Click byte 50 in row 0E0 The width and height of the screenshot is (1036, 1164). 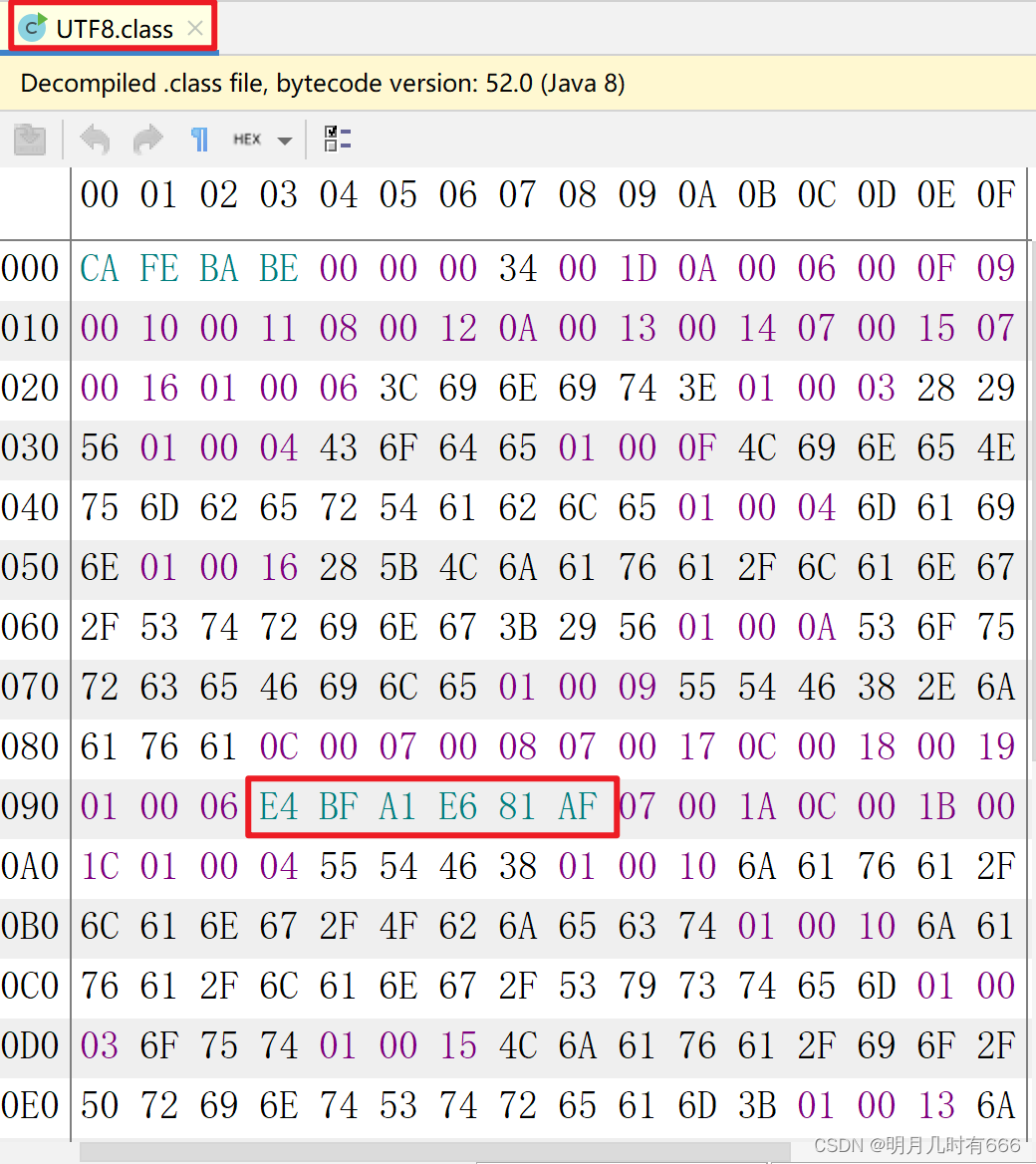click(x=100, y=1105)
